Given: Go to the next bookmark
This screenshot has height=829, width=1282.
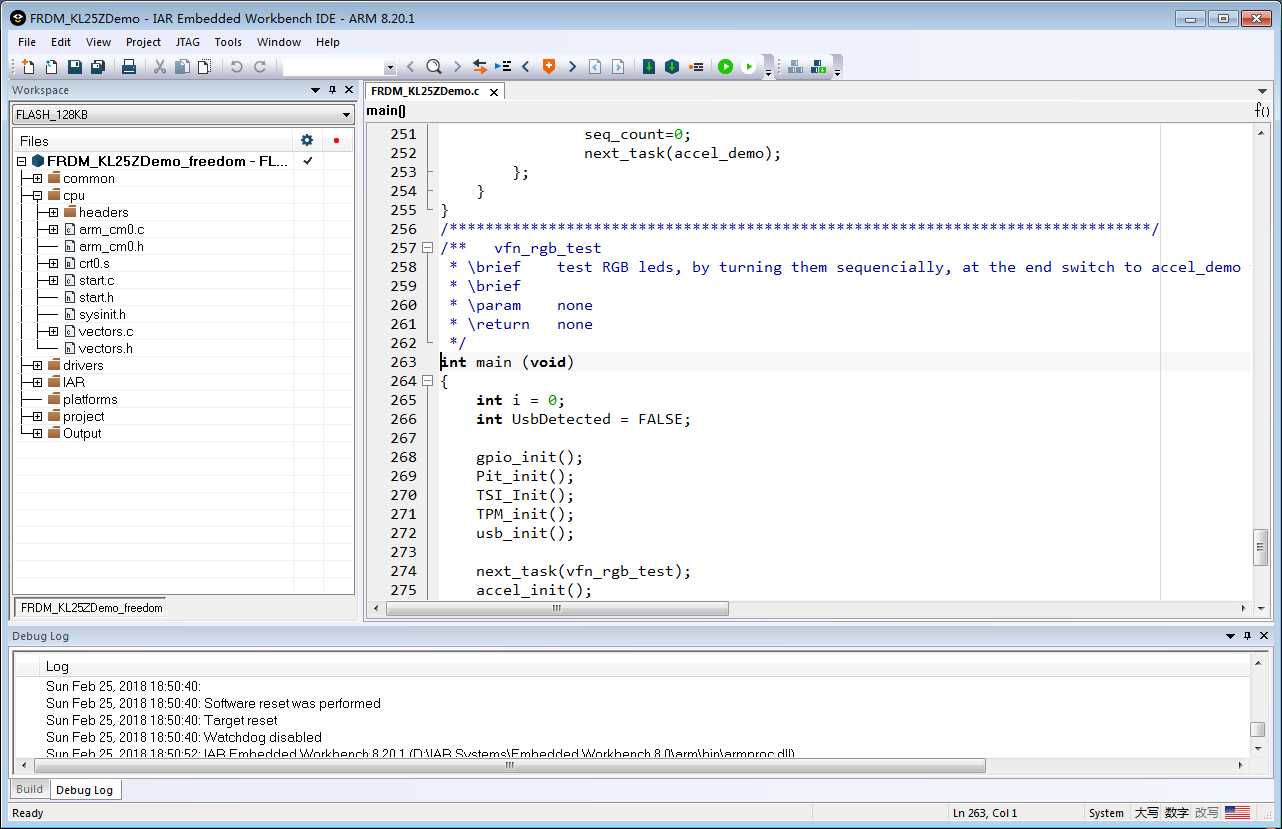Looking at the screenshot, I should point(572,67).
